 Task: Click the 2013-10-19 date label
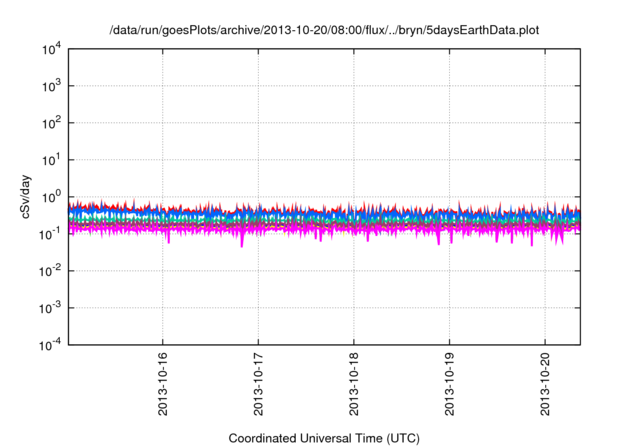[449, 384]
